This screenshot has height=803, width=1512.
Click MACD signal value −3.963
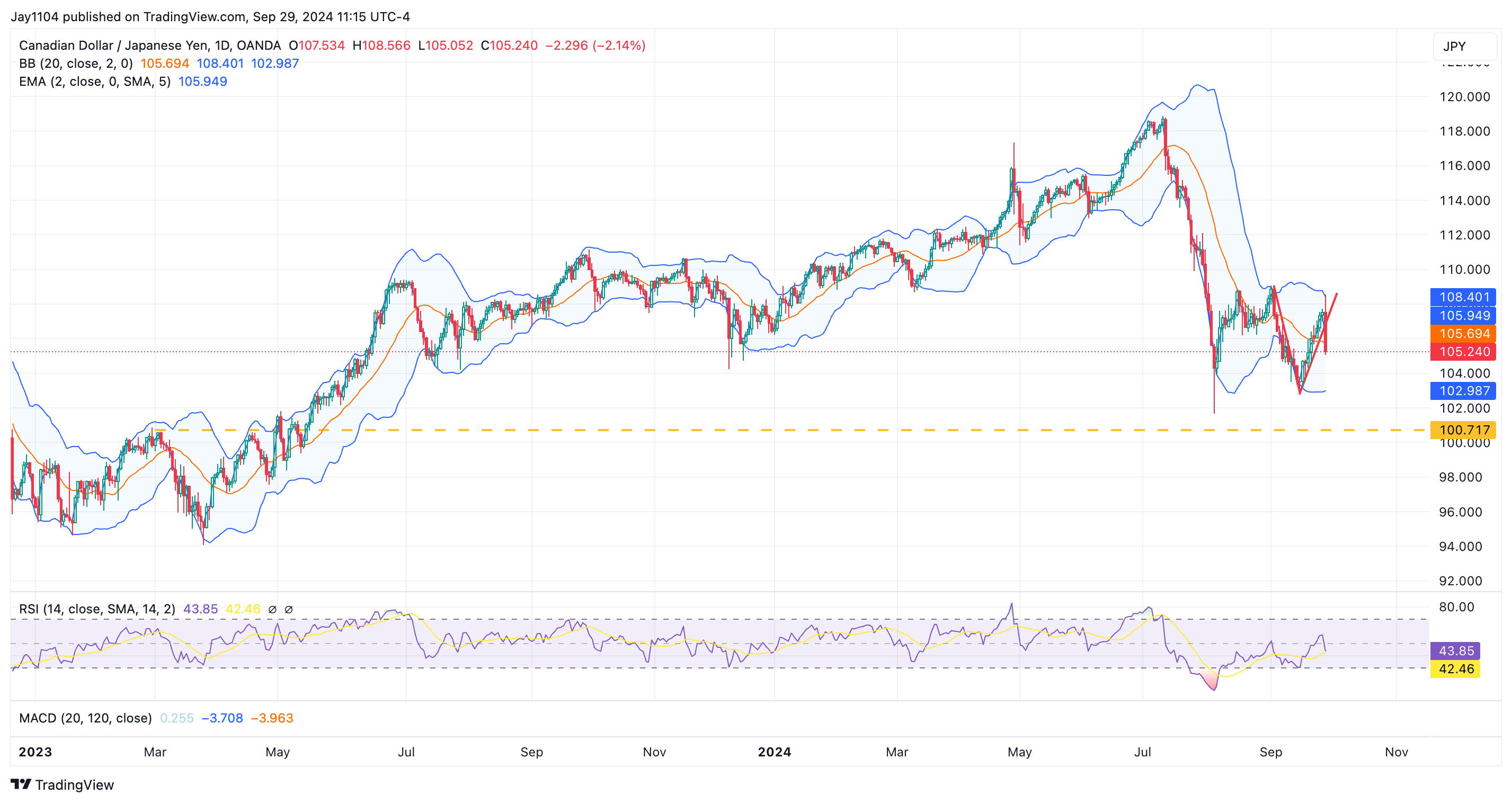[272, 718]
